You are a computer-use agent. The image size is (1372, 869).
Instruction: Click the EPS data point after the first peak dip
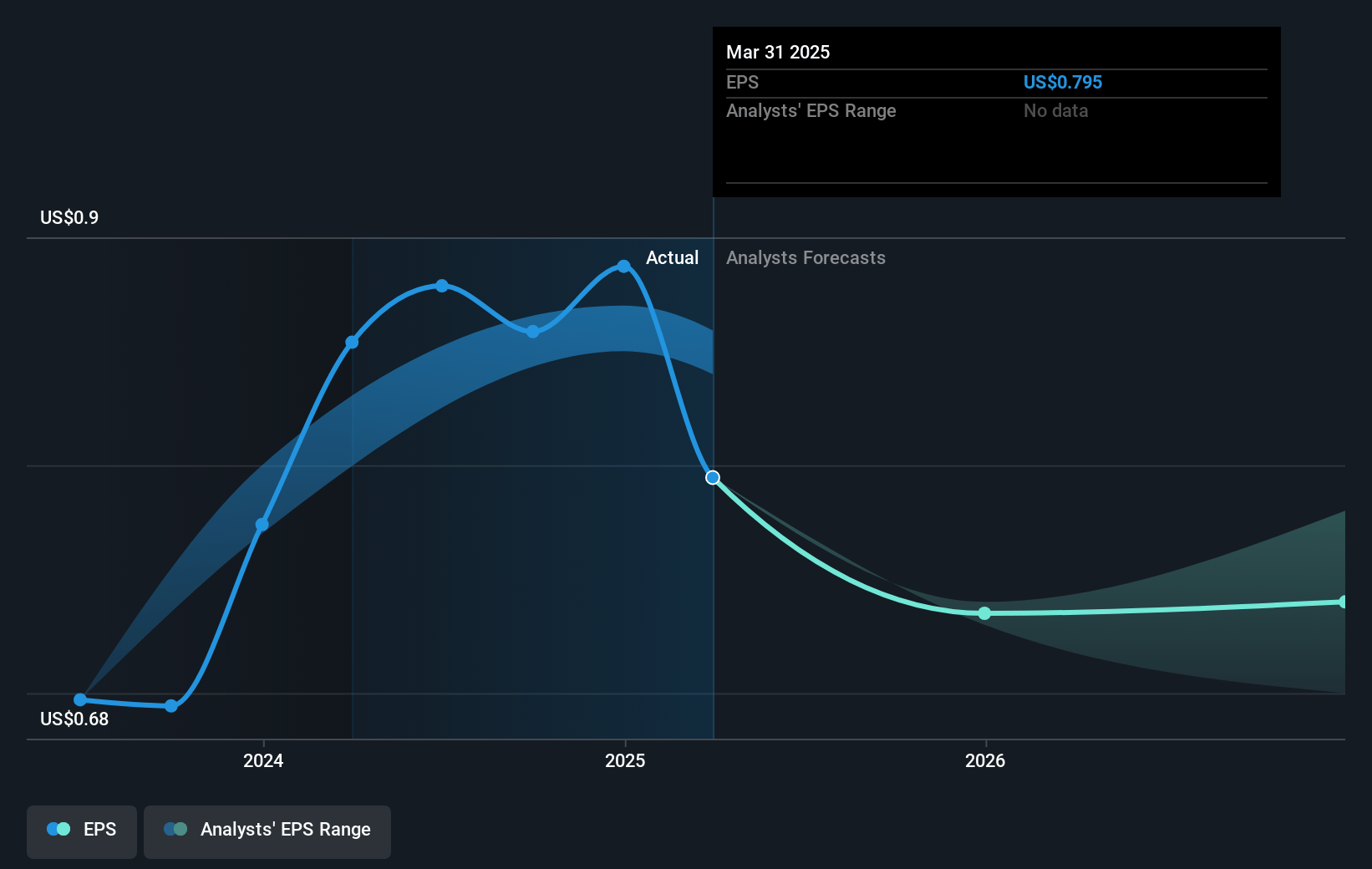click(533, 332)
